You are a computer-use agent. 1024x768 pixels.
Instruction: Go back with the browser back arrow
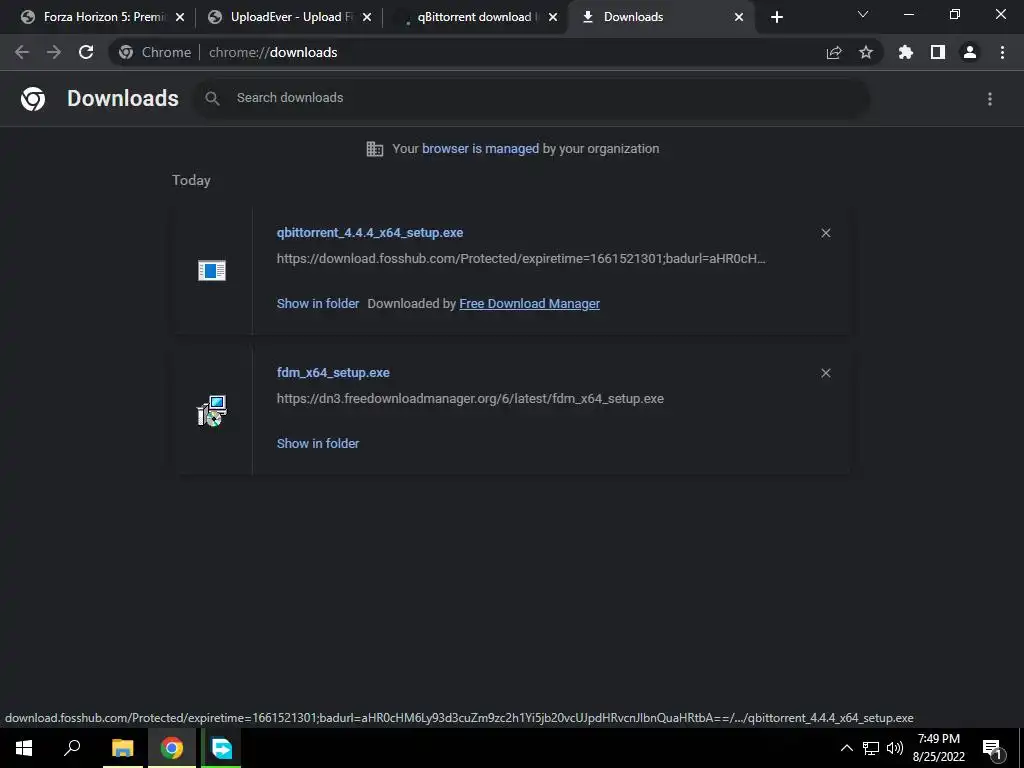(22, 52)
